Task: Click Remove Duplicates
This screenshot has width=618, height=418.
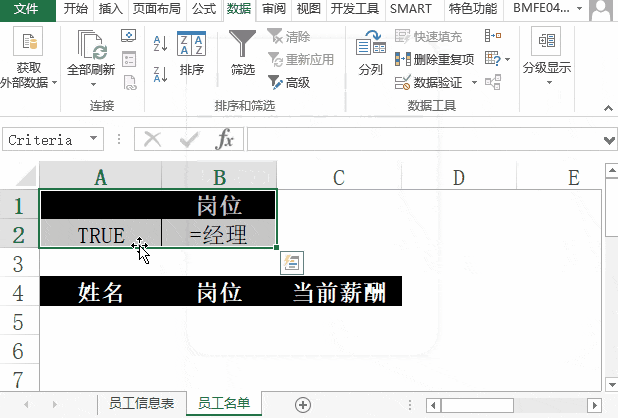Action: (434, 59)
